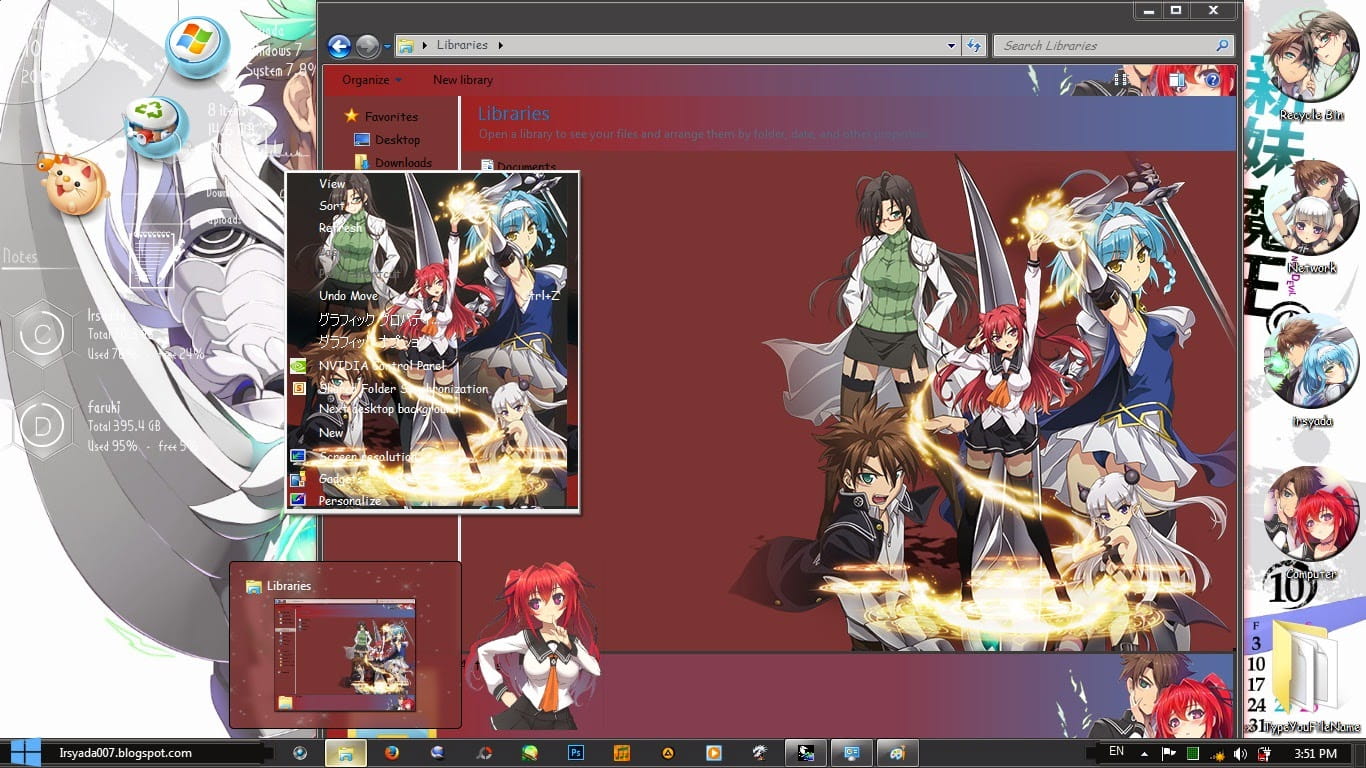The height and width of the screenshot is (768, 1366).
Task: Click the Back navigation button
Action: pyautogui.click(x=339, y=45)
